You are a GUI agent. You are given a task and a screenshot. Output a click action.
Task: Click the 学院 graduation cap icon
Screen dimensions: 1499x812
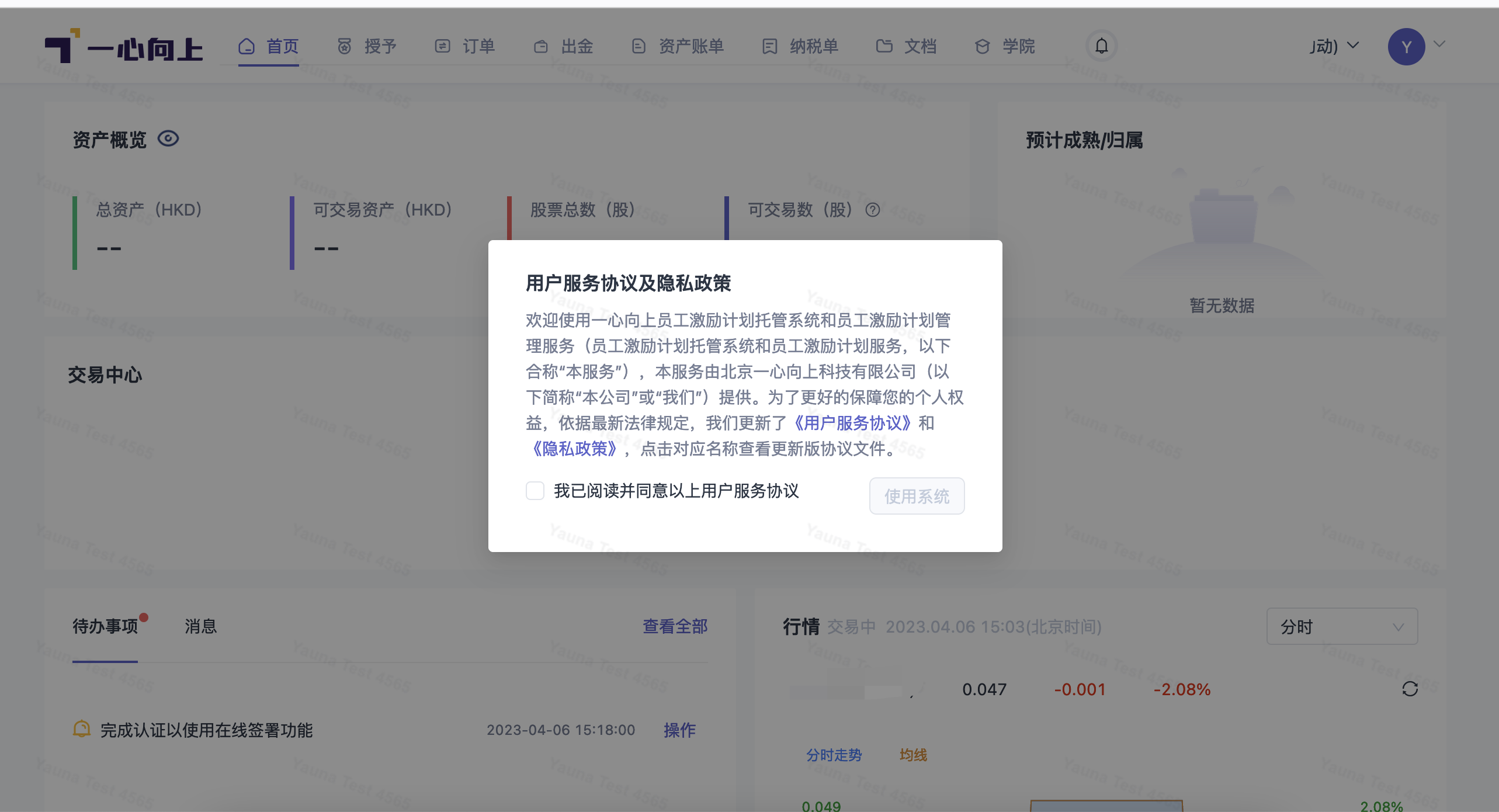[983, 46]
